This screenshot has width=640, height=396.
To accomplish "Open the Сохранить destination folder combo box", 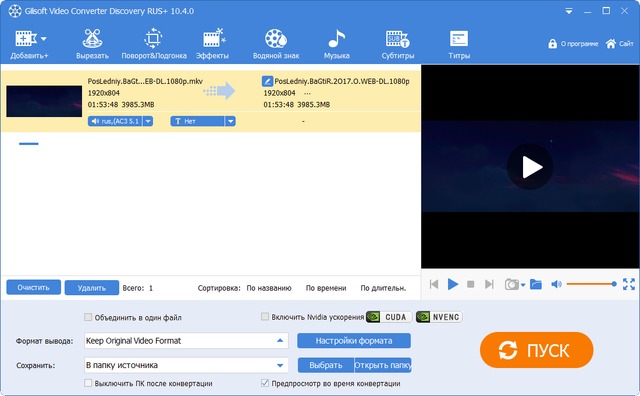I will (x=186, y=365).
